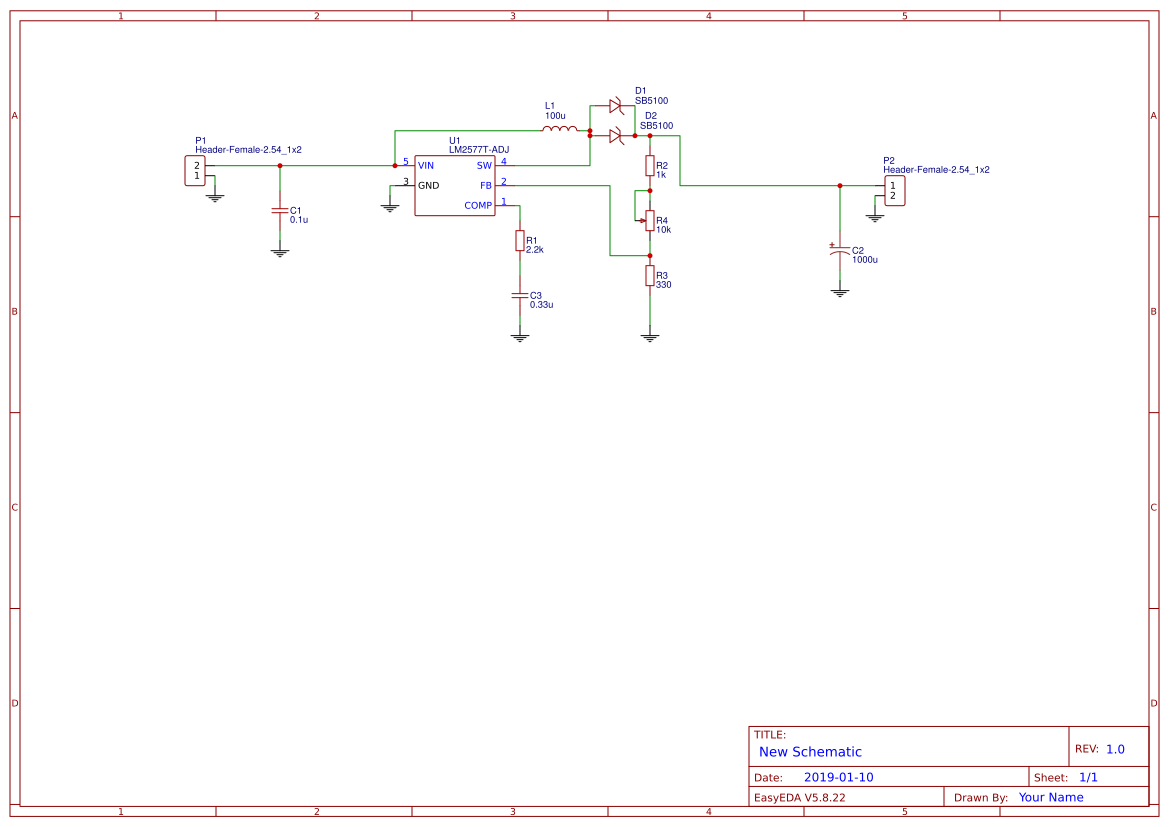Select the ground symbol below R3
The width and height of the screenshot is (1169, 827).
coord(650,337)
